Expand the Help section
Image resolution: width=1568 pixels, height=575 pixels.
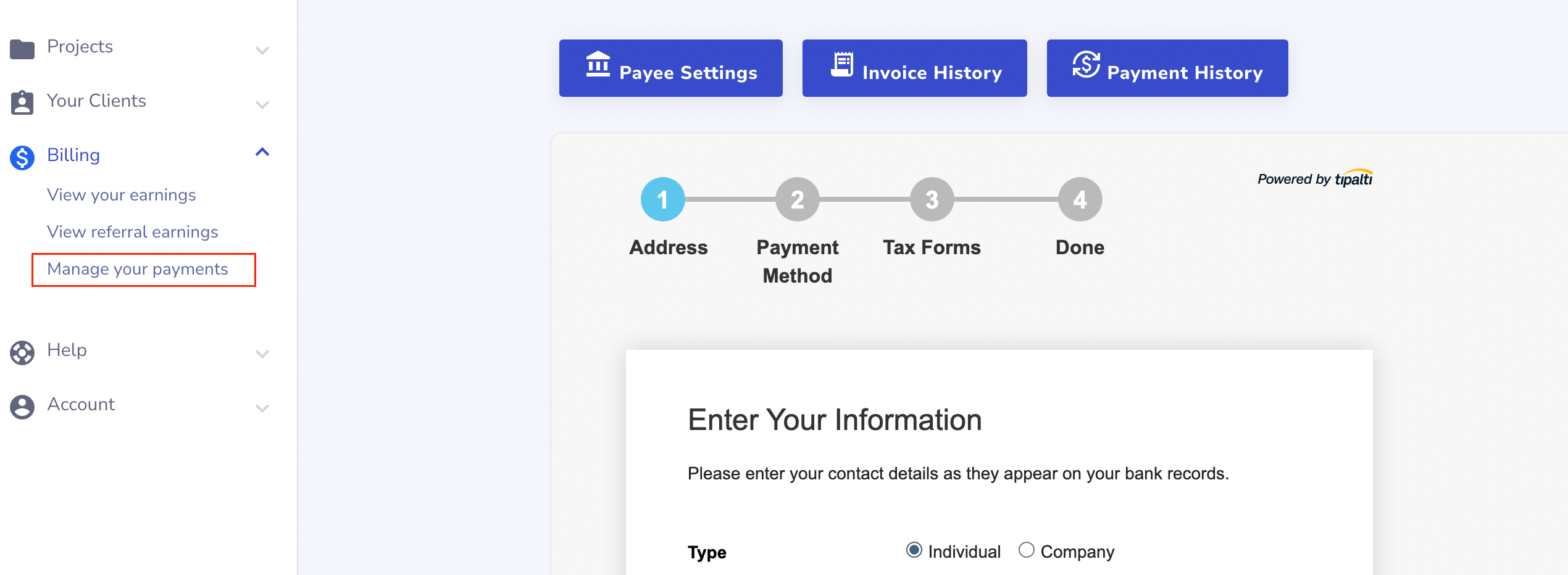263,353
